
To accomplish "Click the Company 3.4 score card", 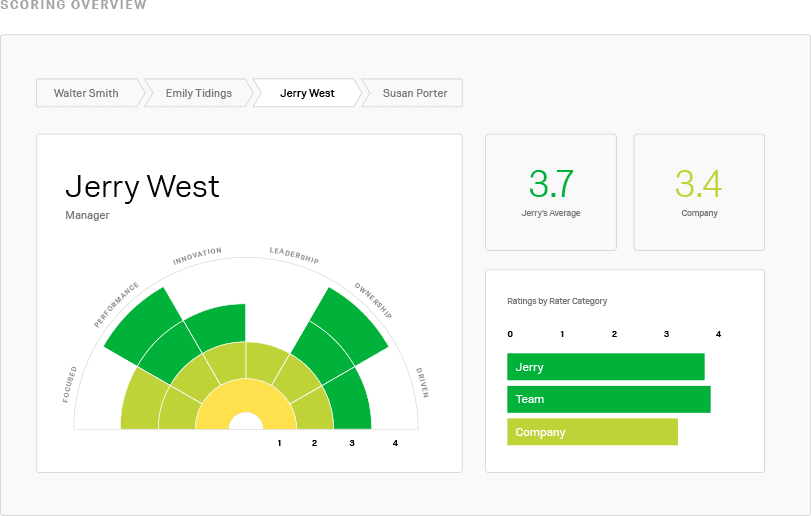I will [x=699, y=192].
